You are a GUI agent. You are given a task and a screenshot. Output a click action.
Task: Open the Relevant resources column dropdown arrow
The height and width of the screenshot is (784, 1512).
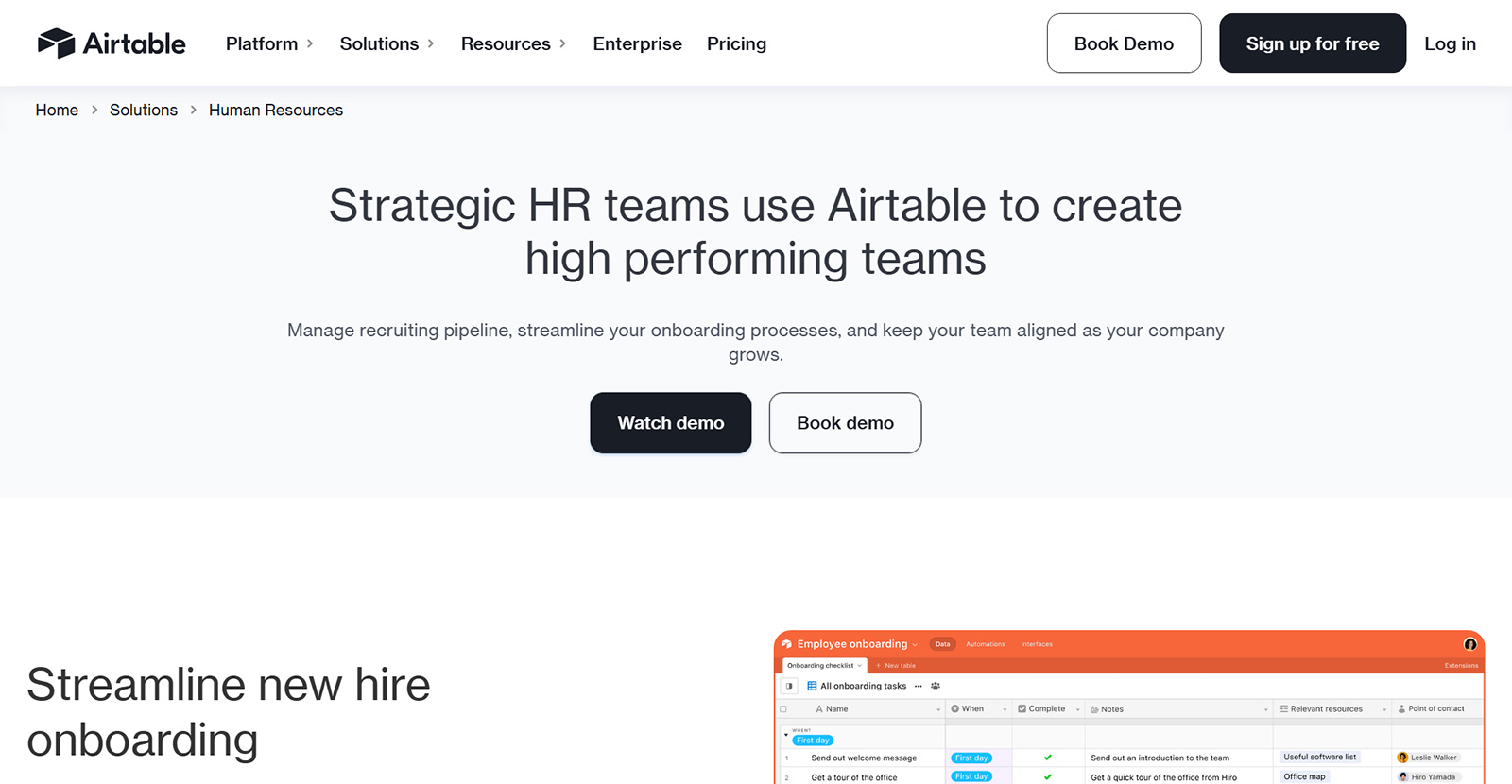tap(1384, 709)
